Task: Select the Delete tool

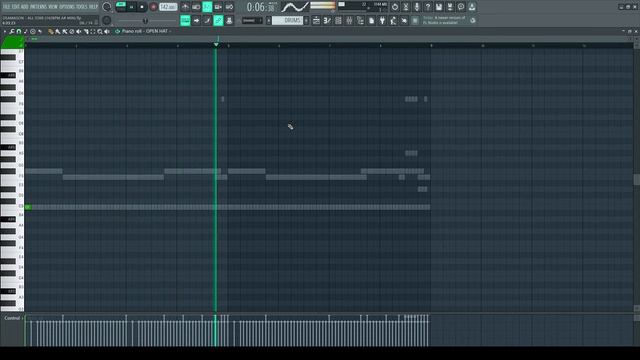Action: pyautogui.click(x=71, y=31)
